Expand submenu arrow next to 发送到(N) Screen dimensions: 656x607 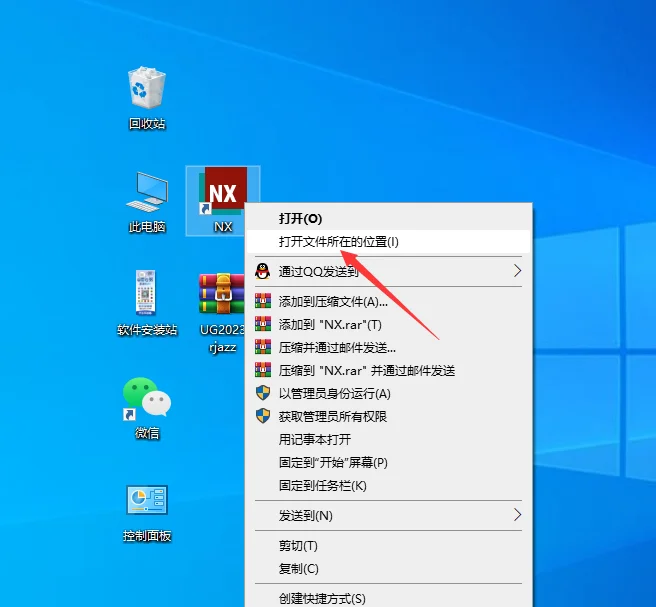517,515
